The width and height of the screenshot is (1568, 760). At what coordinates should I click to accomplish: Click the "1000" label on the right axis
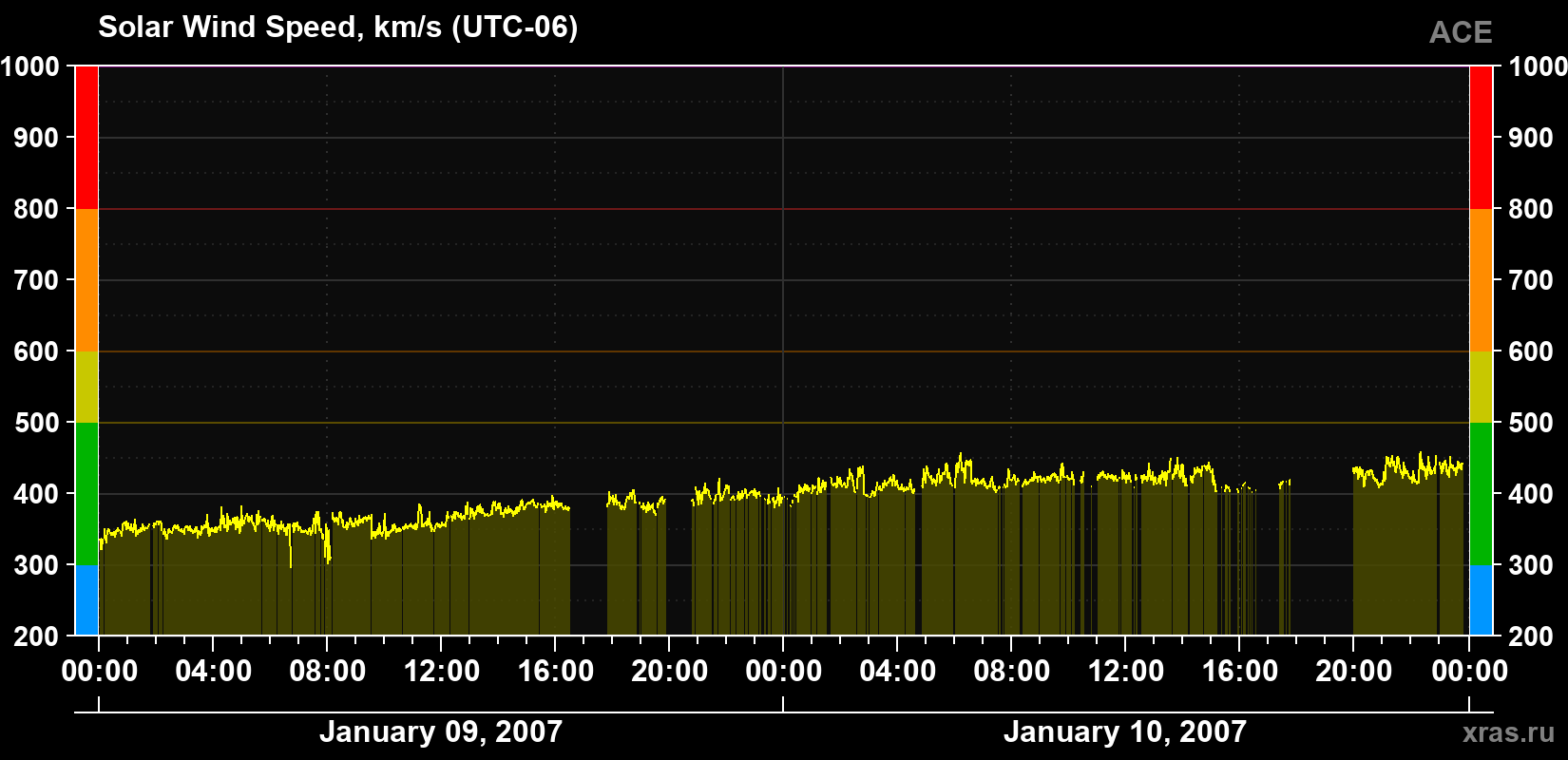pyautogui.click(x=1538, y=66)
